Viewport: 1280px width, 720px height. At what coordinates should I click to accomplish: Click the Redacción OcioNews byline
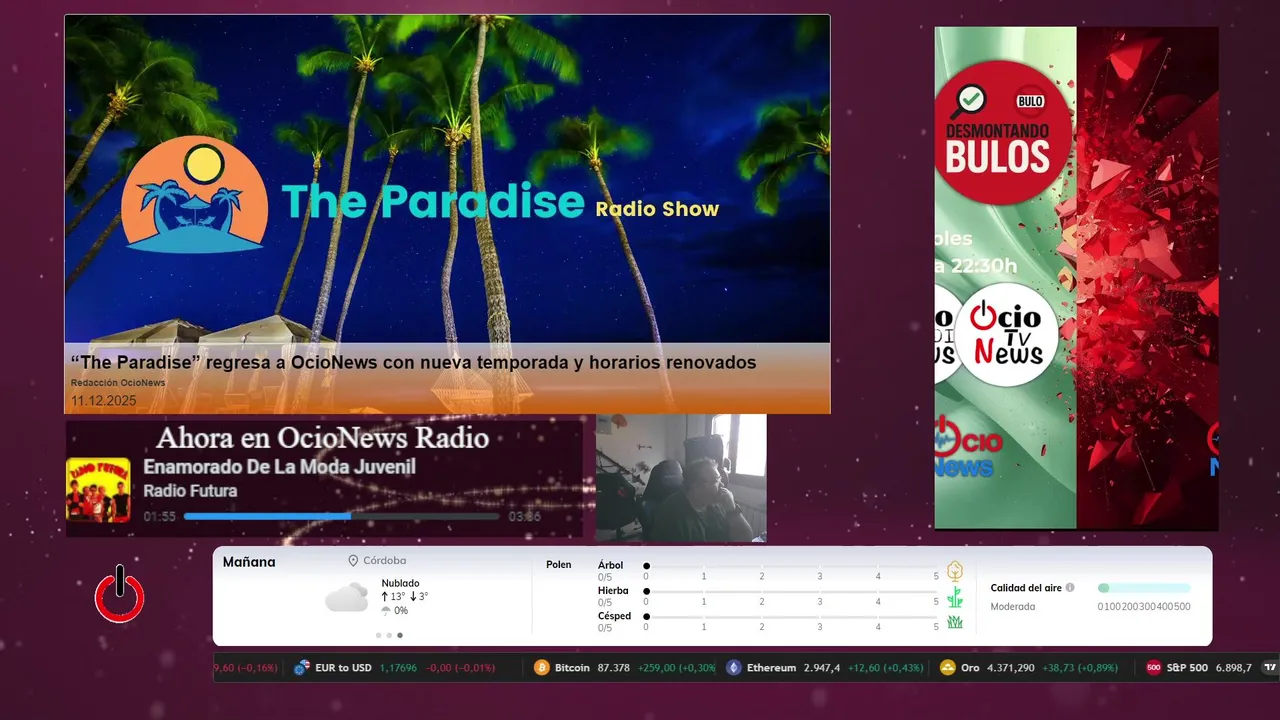pos(118,383)
